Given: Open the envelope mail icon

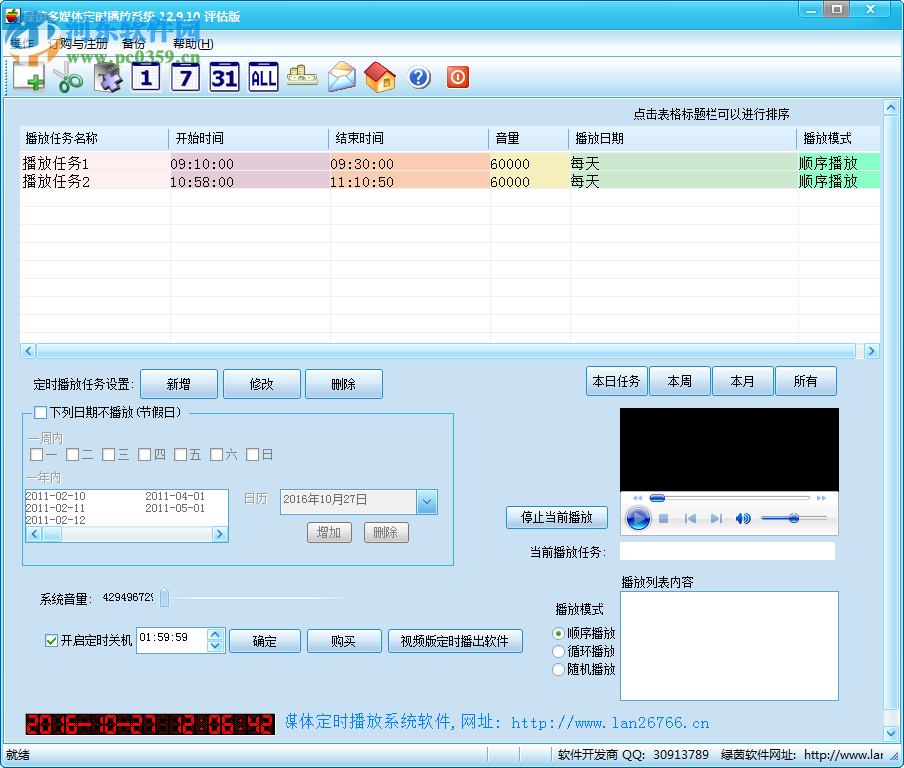Looking at the screenshot, I should tap(341, 77).
